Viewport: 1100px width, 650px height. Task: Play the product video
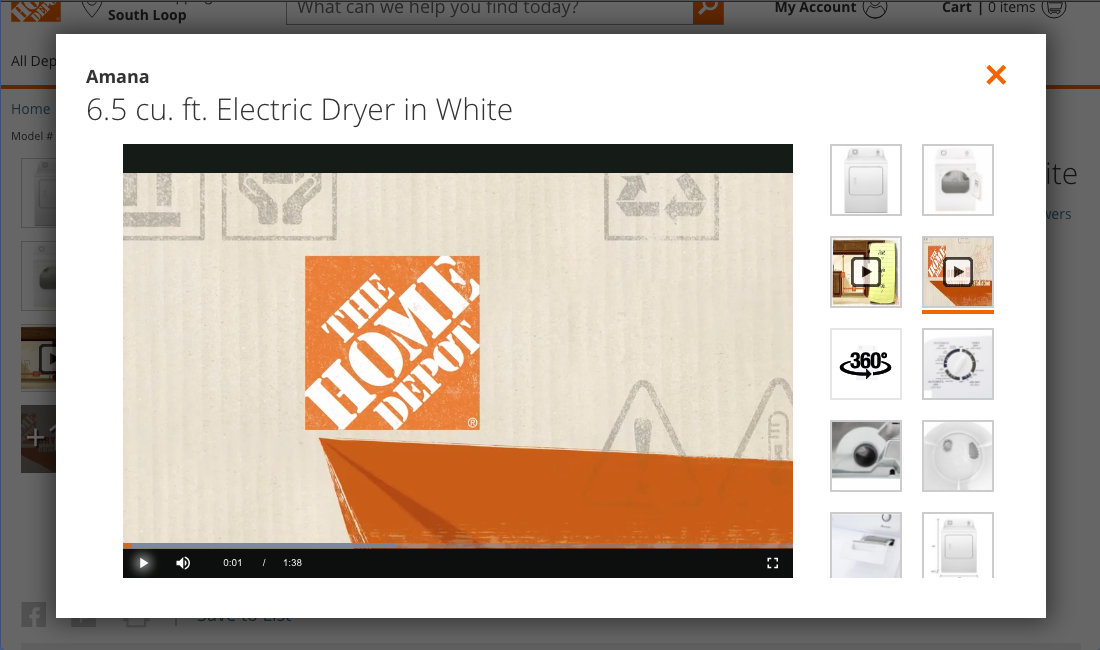(x=143, y=563)
